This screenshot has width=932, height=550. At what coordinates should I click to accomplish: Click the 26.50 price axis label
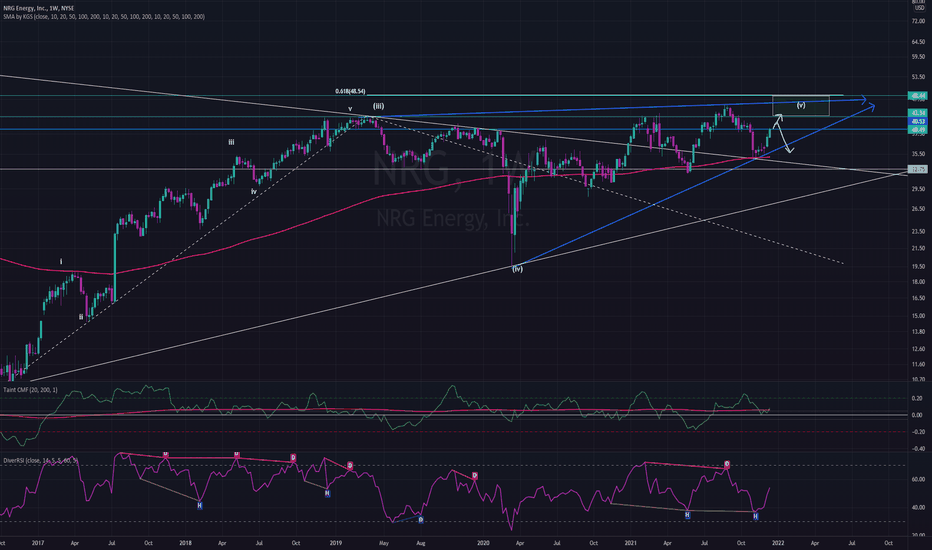pos(918,209)
